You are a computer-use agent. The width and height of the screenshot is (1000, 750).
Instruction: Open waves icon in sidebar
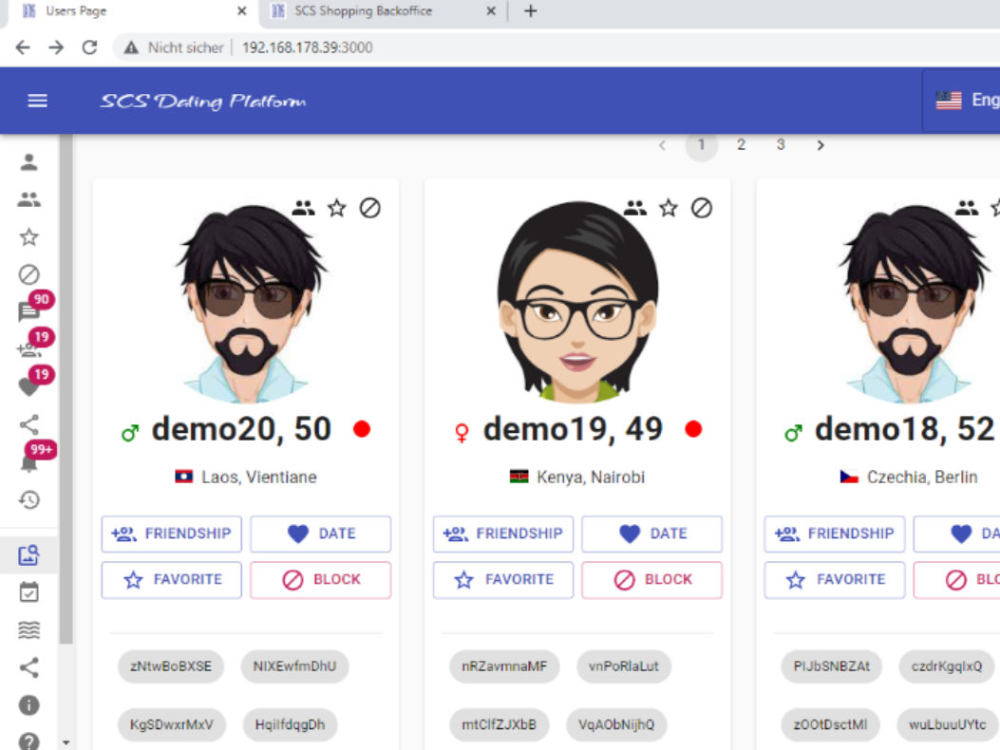(29, 629)
